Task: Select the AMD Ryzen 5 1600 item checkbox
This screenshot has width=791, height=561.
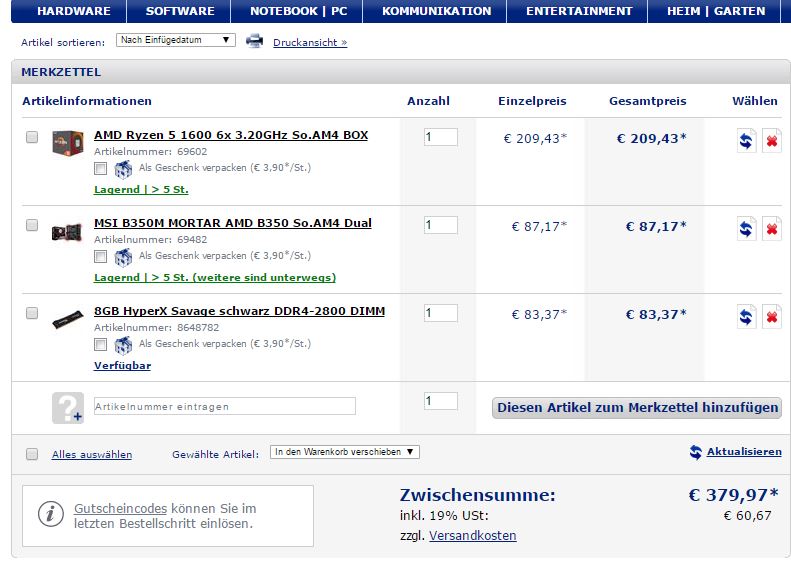Action: tap(32, 137)
